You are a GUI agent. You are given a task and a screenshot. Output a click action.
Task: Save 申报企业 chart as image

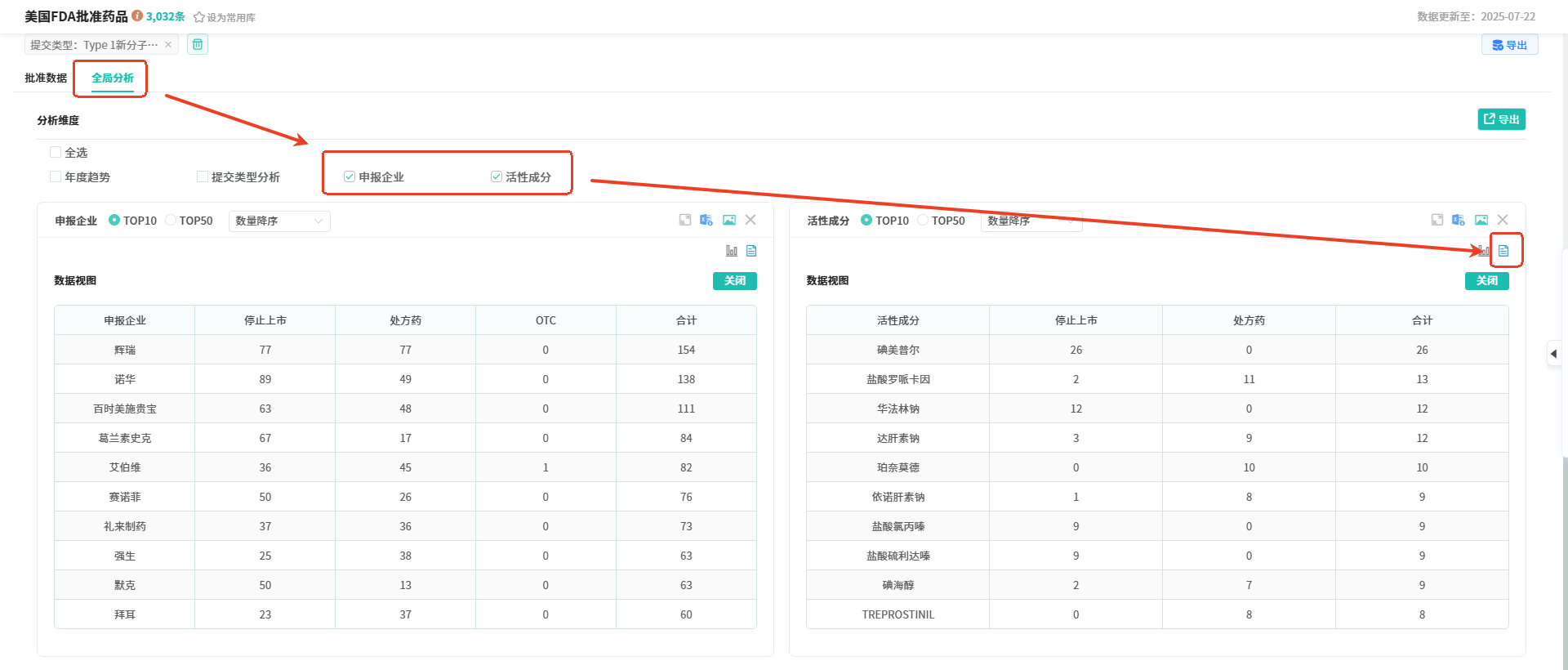[x=729, y=220]
